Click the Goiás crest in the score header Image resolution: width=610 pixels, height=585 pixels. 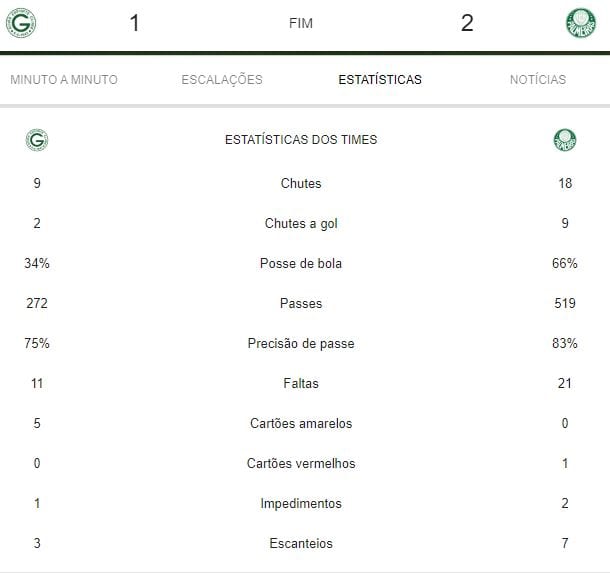[x=21, y=22]
